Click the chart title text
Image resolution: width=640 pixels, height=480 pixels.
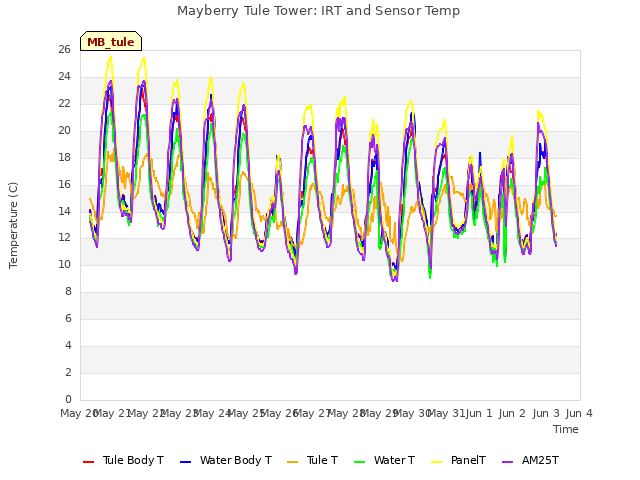(x=318, y=11)
